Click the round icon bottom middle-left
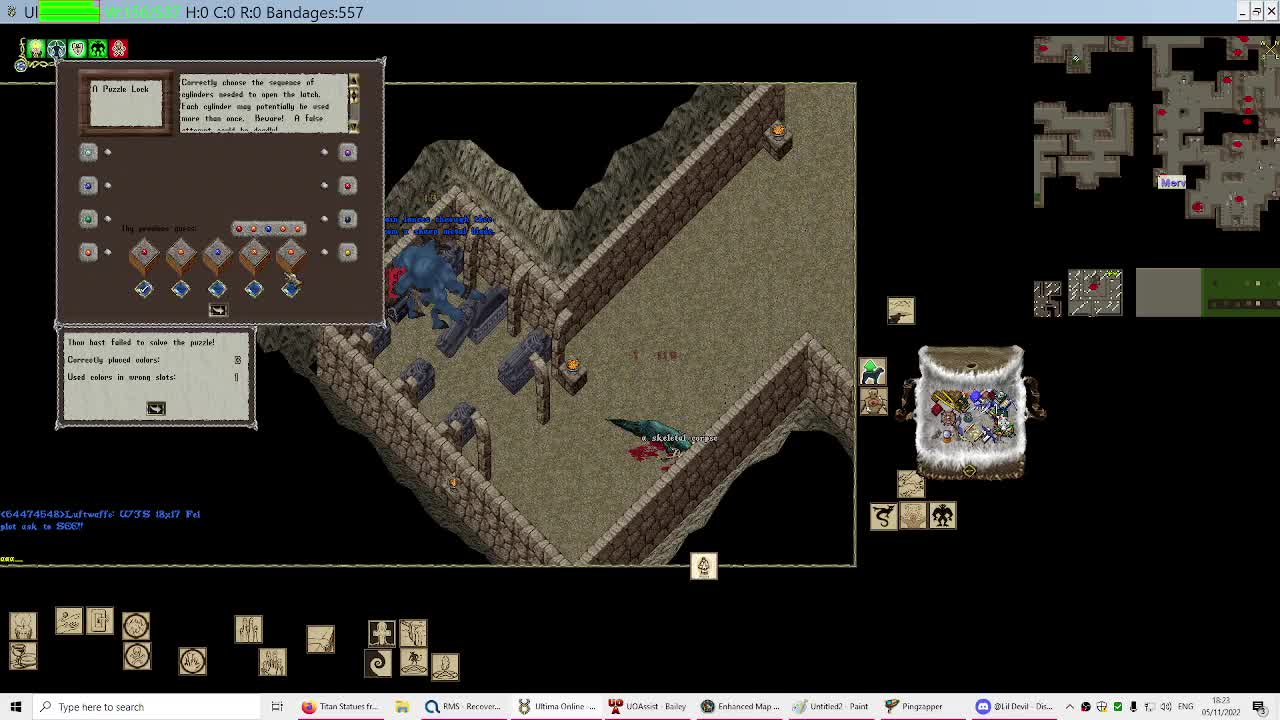This screenshot has width=1280, height=720. click(193, 660)
